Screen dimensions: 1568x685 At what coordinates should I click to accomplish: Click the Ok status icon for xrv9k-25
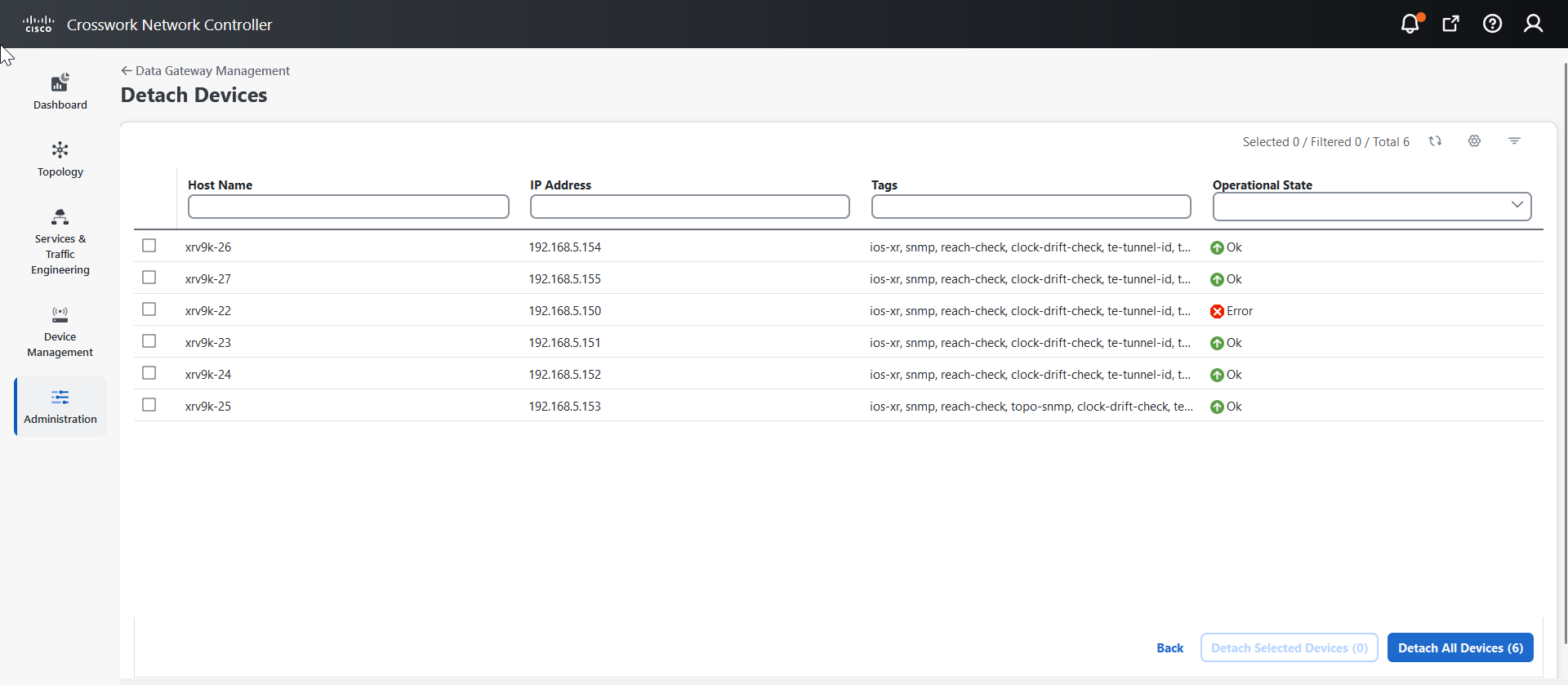[1217, 407]
